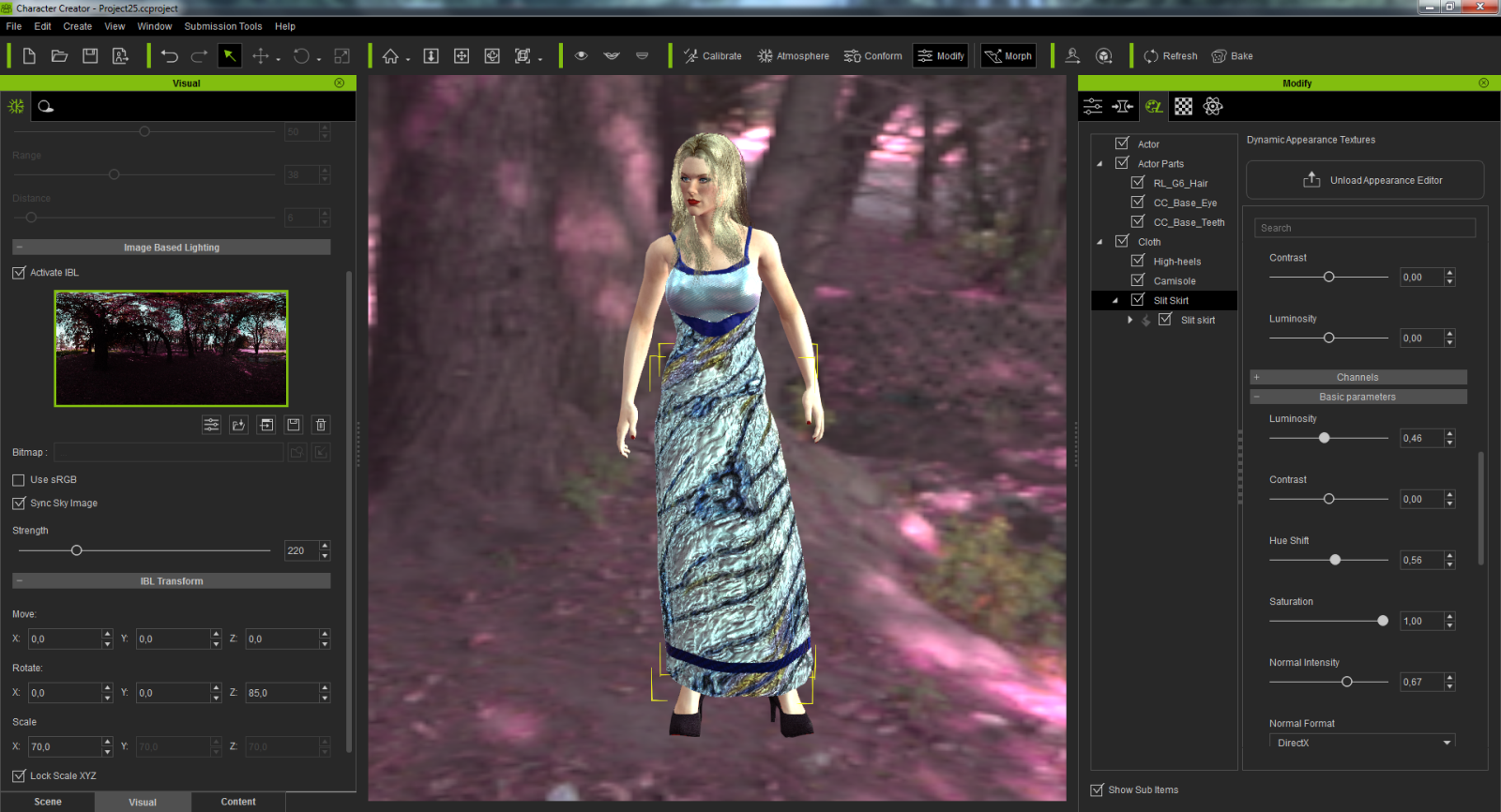Click the trash delete icon under IBL thumbnail

pos(321,425)
